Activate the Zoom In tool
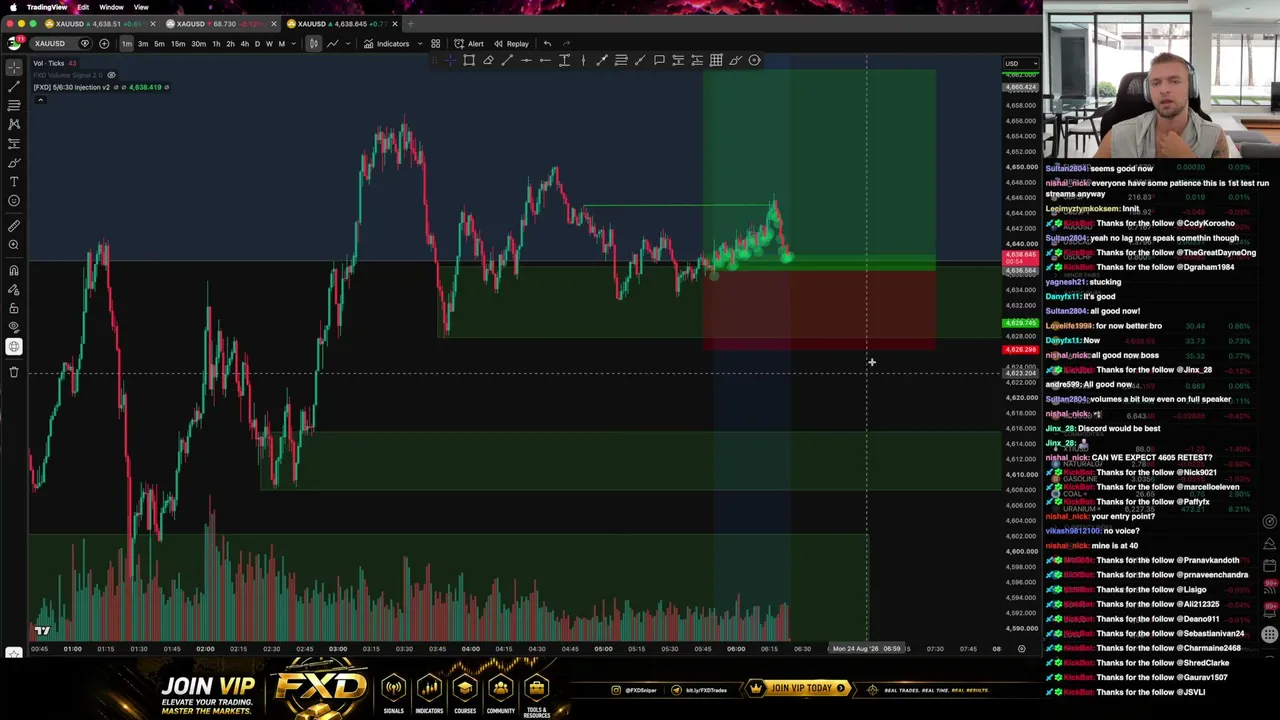The height and width of the screenshot is (720, 1280). click(14, 245)
